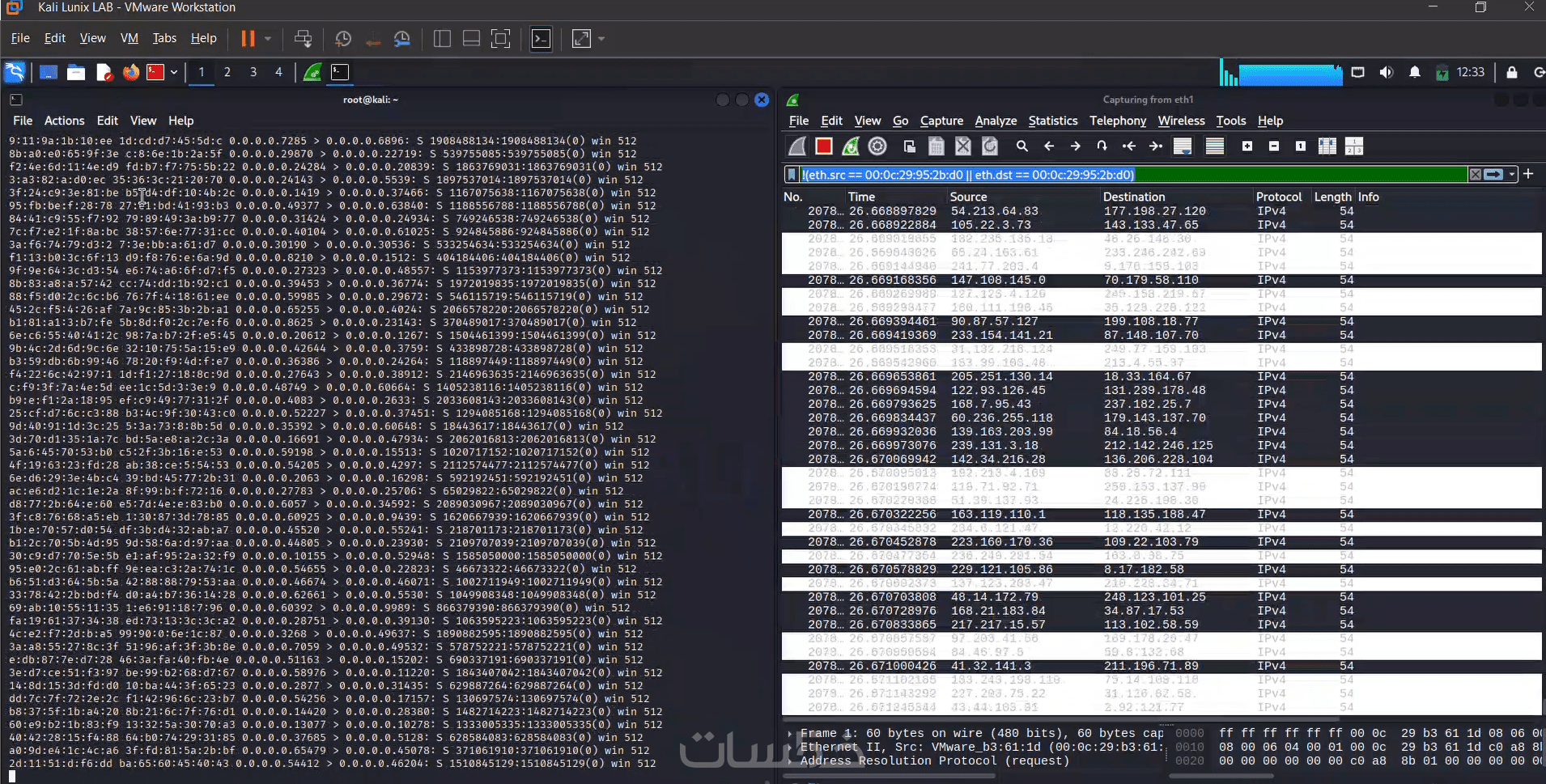Restart the current Wireshark capture
1546x784 pixels.
click(x=851, y=146)
